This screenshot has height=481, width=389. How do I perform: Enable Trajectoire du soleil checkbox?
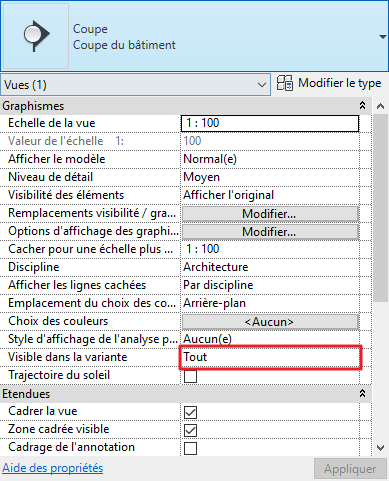point(190,376)
